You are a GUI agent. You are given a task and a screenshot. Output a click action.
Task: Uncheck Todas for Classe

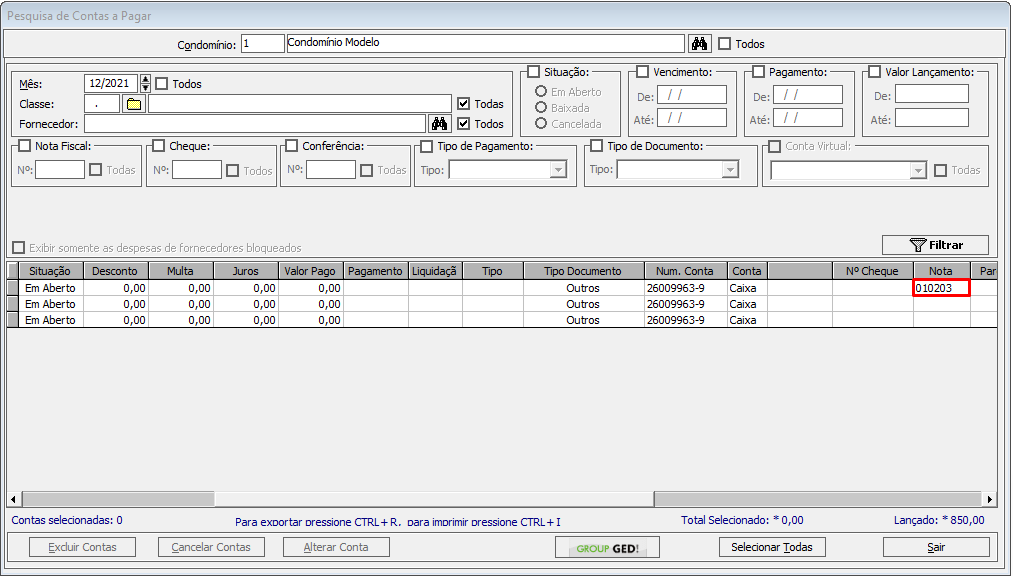click(x=463, y=103)
